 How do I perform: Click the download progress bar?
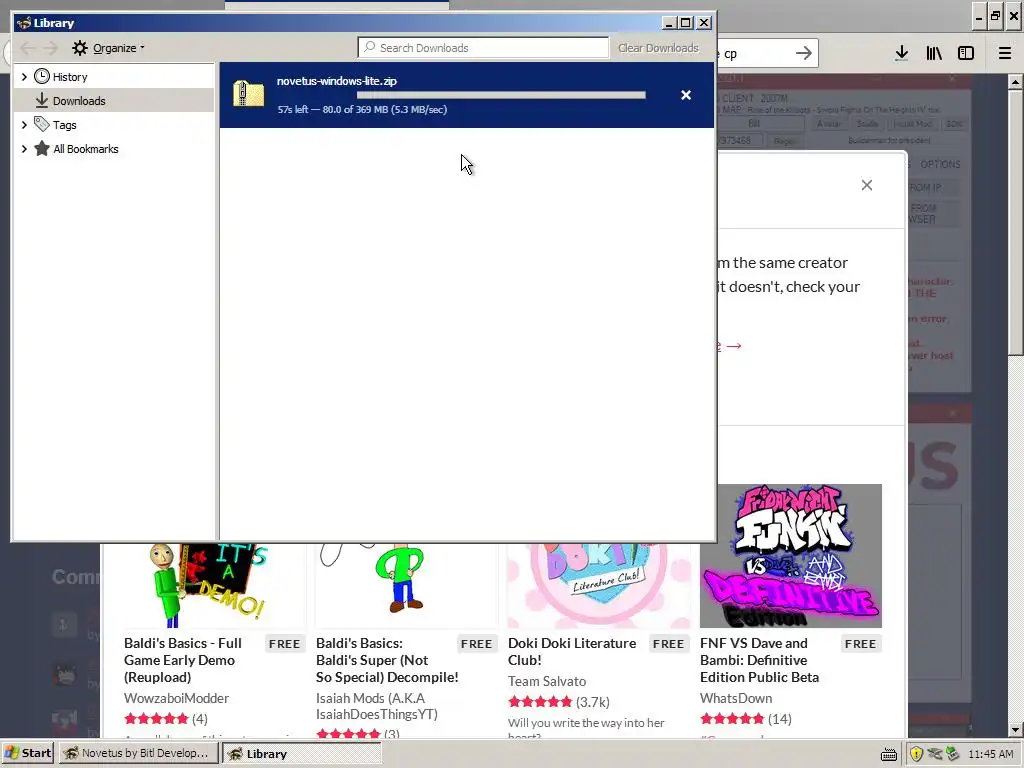pos(501,95)
